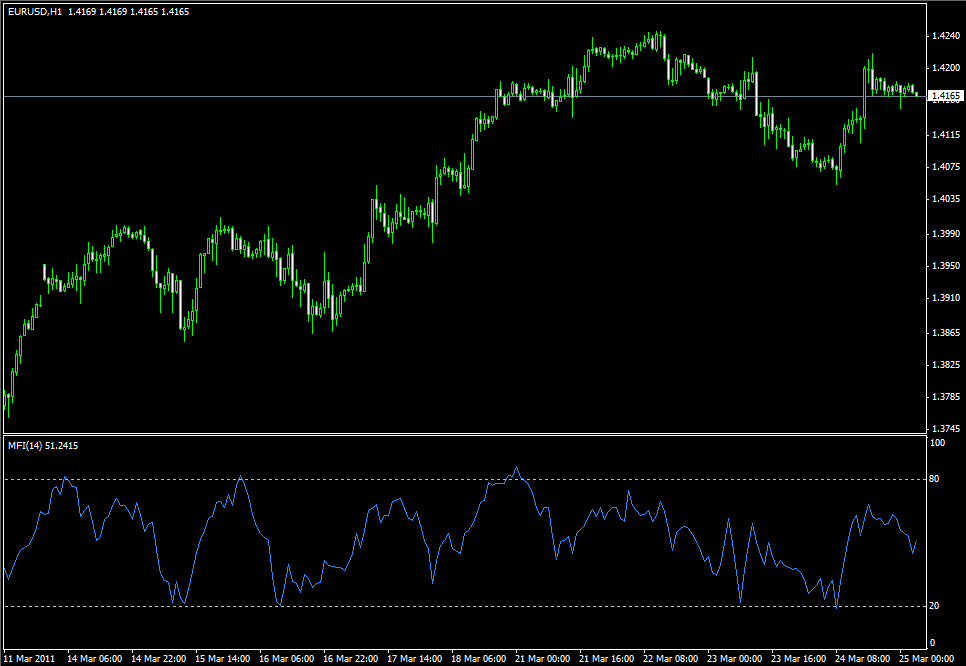Click the EURUSD,H1 chart title text

(x=34, y=12)
